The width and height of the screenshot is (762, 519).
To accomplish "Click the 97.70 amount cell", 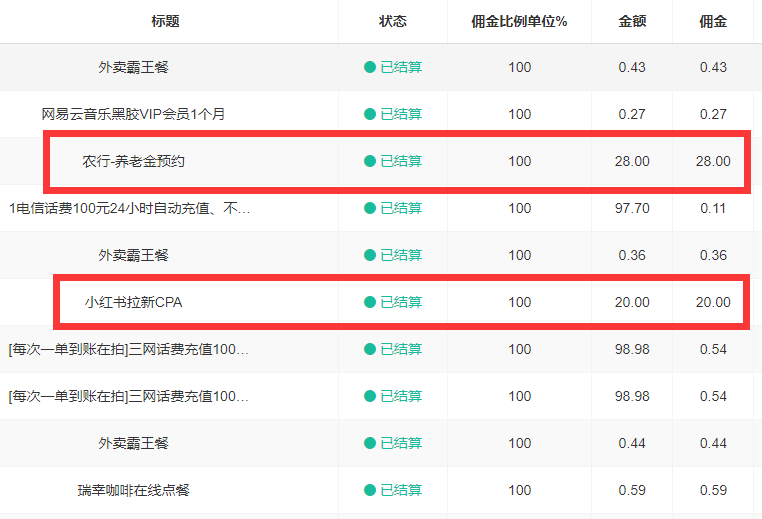I will point(632,208).
